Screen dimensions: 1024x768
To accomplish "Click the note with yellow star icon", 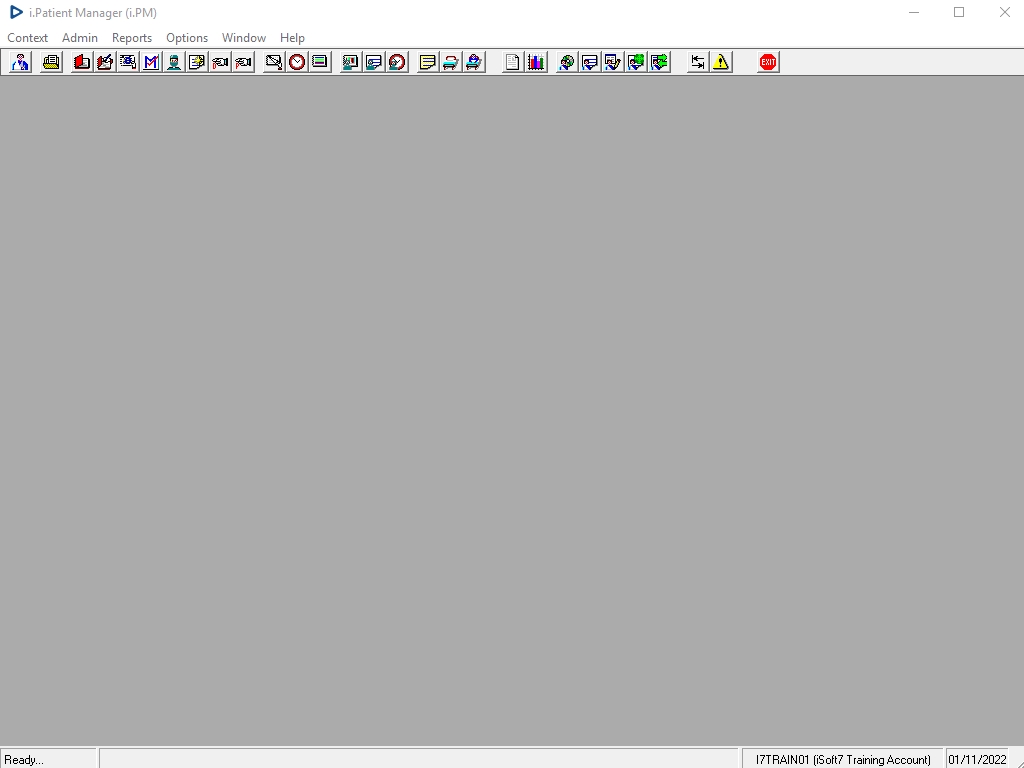I will (197, 62).
